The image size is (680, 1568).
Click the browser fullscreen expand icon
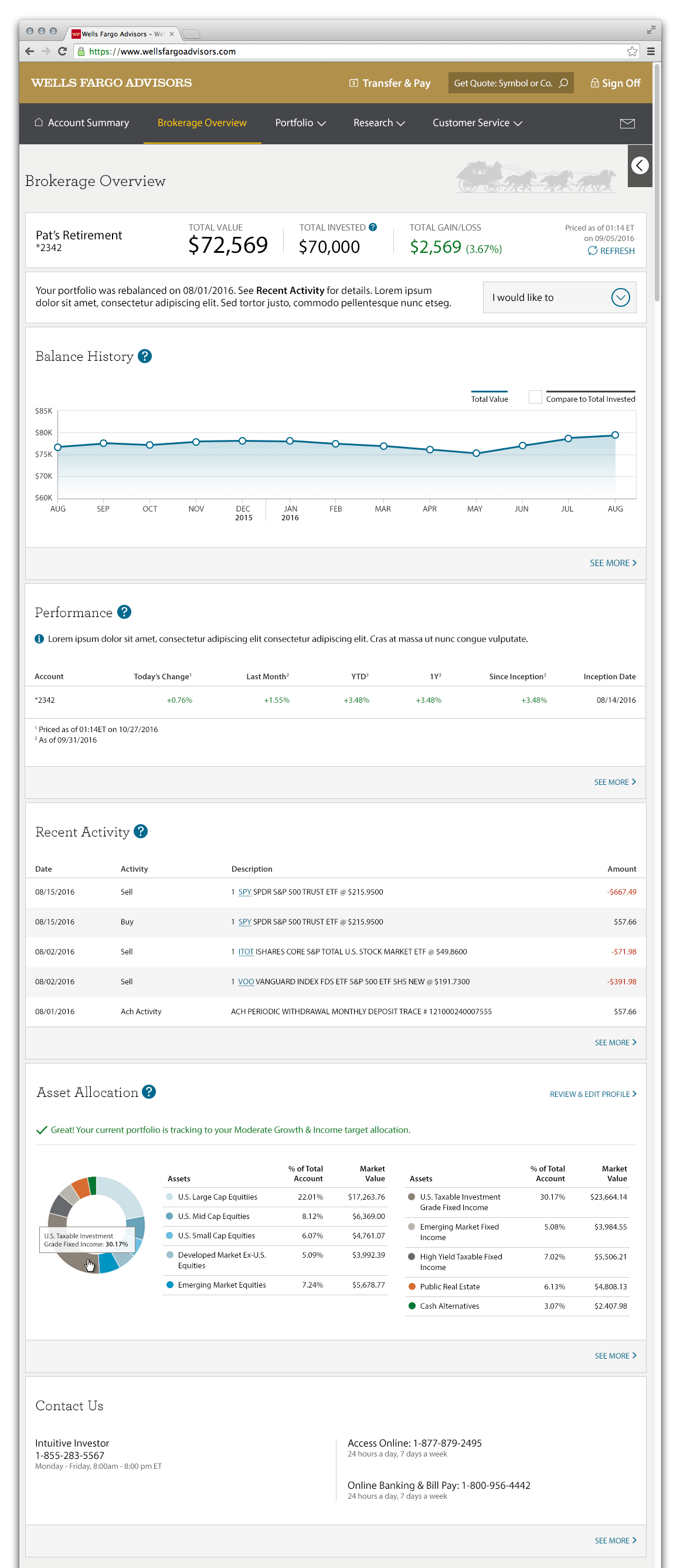tap(650, 31)
